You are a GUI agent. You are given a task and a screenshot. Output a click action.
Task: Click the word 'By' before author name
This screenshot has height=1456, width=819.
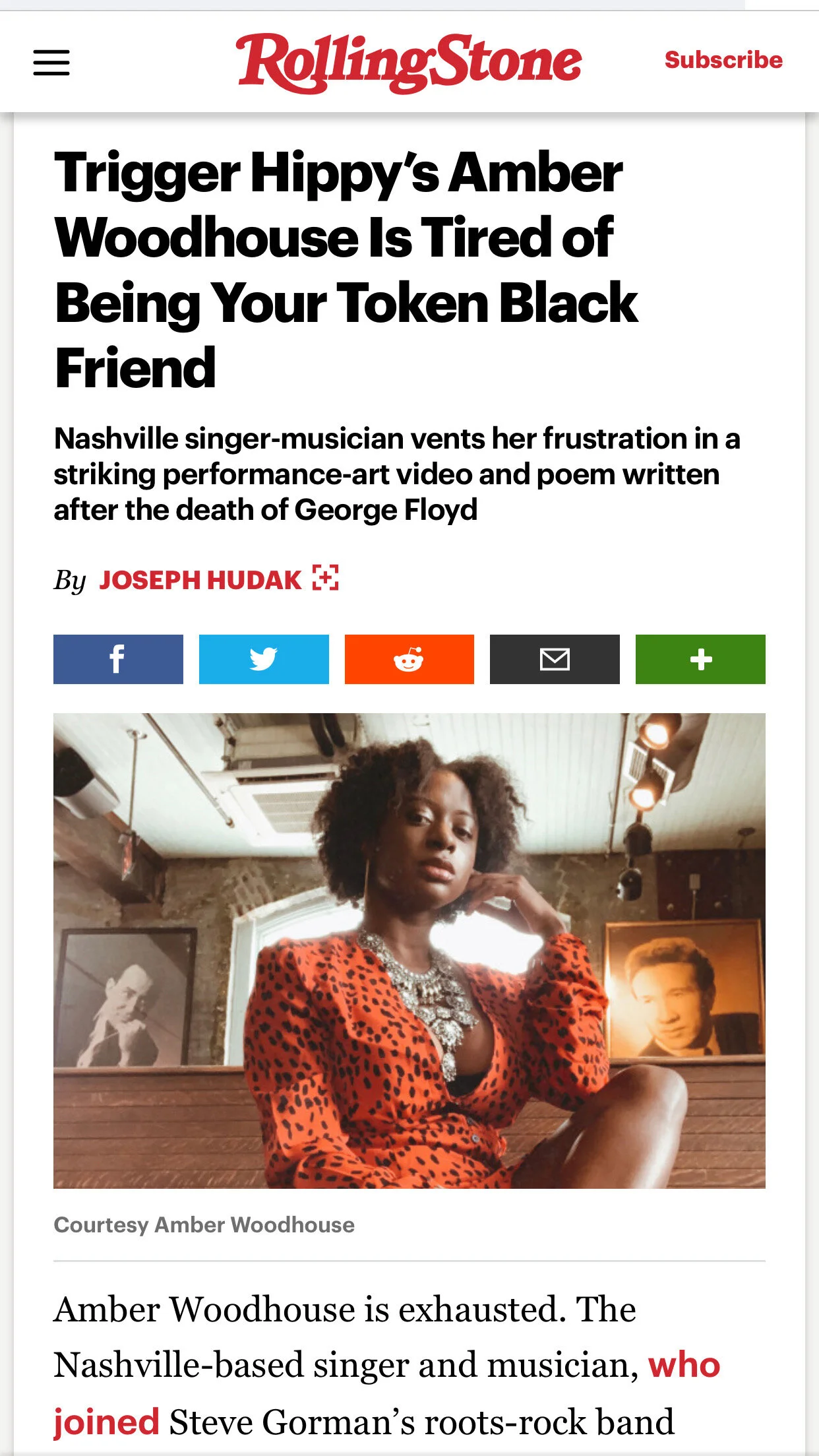coord(70,581)
